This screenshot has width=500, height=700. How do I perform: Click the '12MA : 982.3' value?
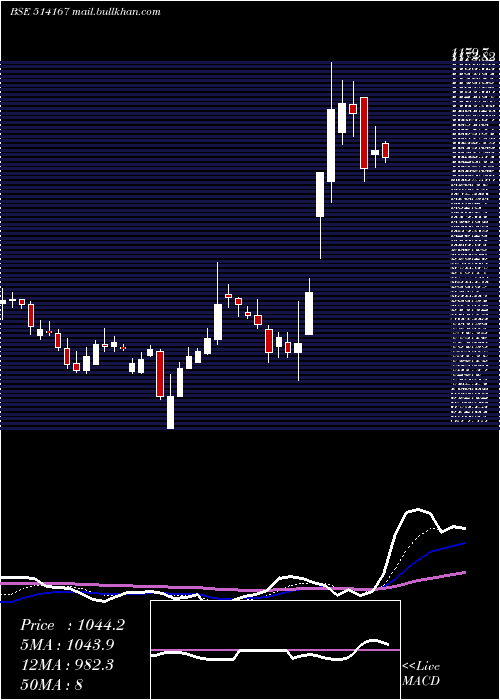click(66, 665)
